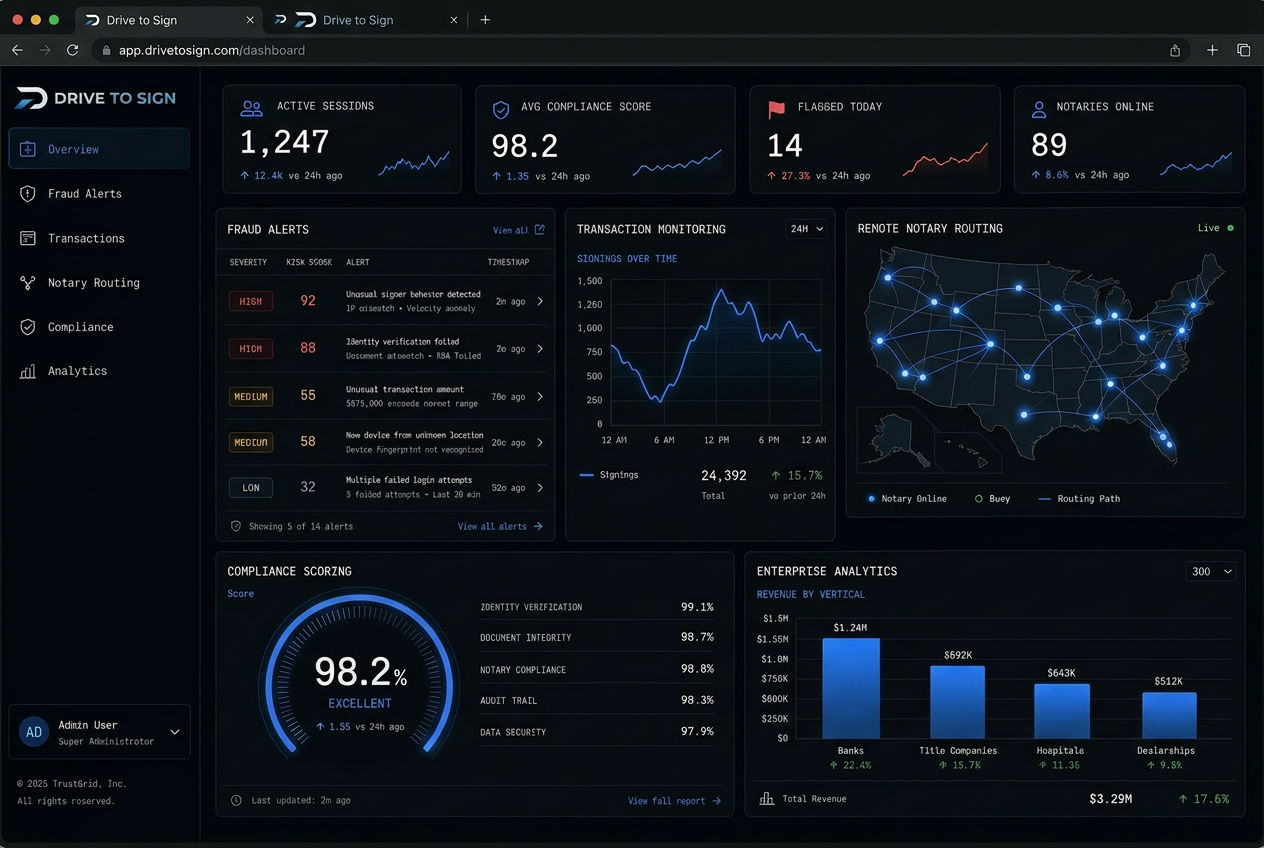Viewport: 1264px width, 848px height.
Task: Click the browser share icon
Action: click(x=1175, y=50)
